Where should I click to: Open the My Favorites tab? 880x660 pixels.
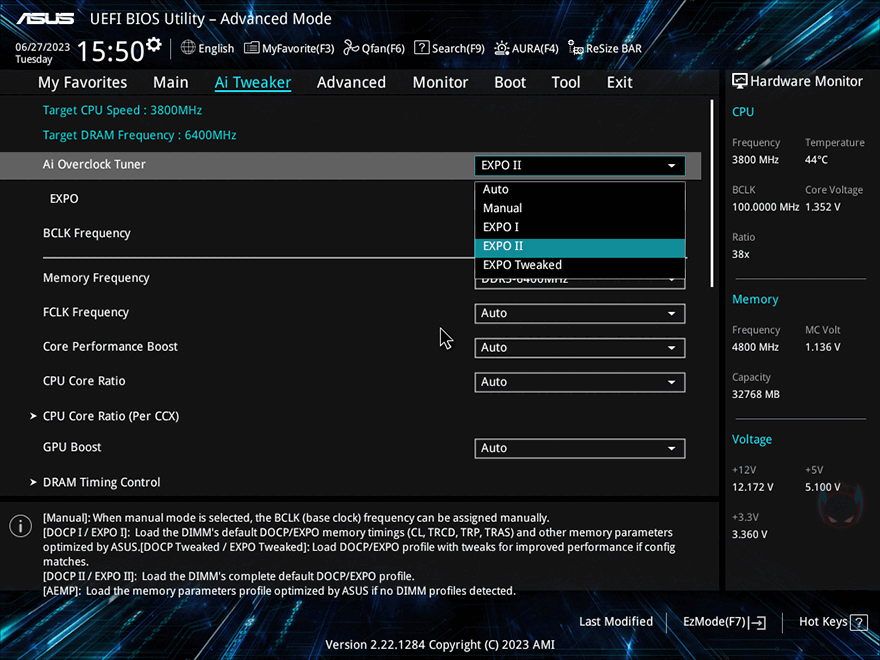pyautogui.click(x=82, y=82)
